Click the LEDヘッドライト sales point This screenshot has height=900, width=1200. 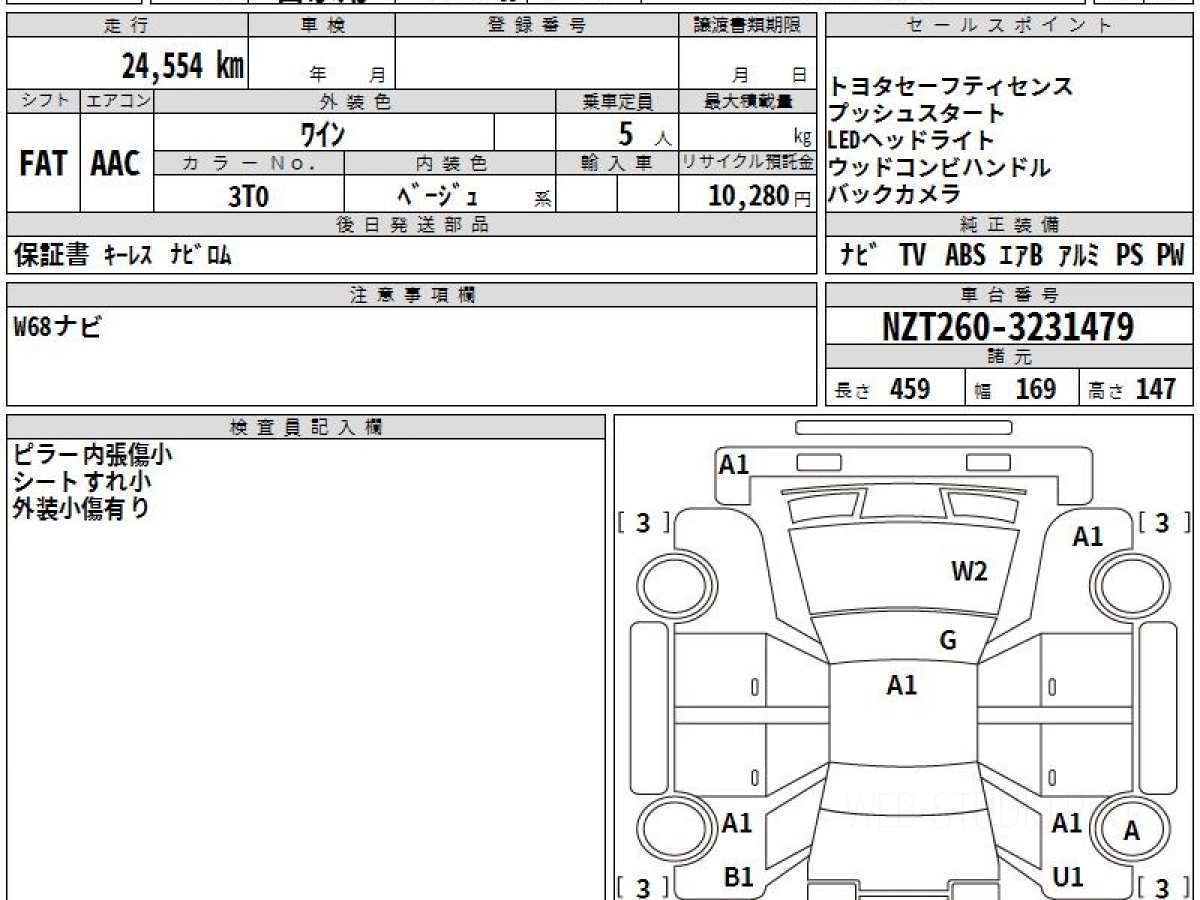tap(911, 140)
